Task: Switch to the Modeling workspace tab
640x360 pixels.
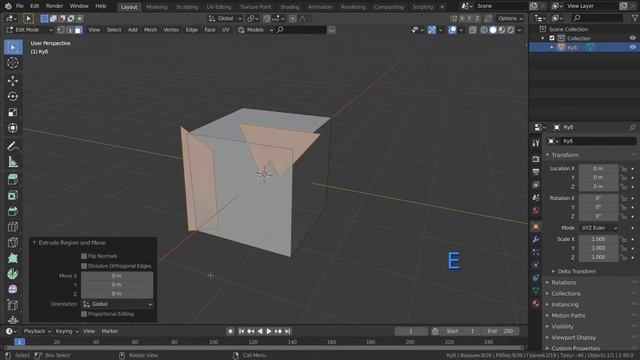Action: pyautogui.click(x=157, y=7)
